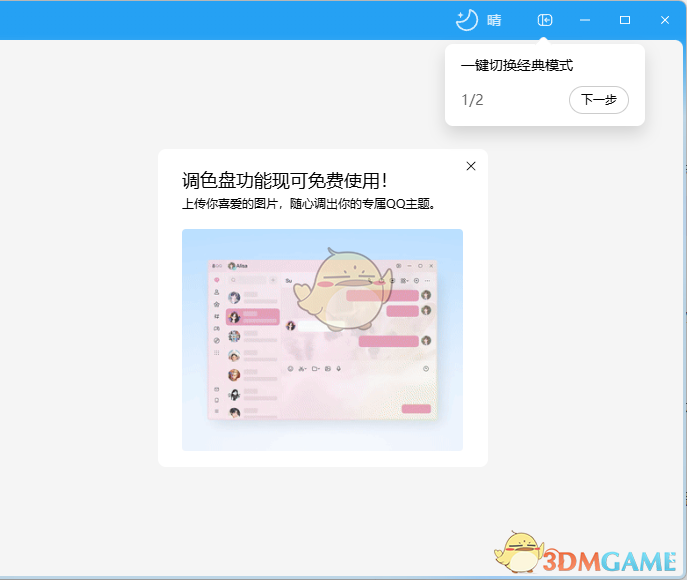
Task: Click the moon weather icon
Action: (467, 20)
